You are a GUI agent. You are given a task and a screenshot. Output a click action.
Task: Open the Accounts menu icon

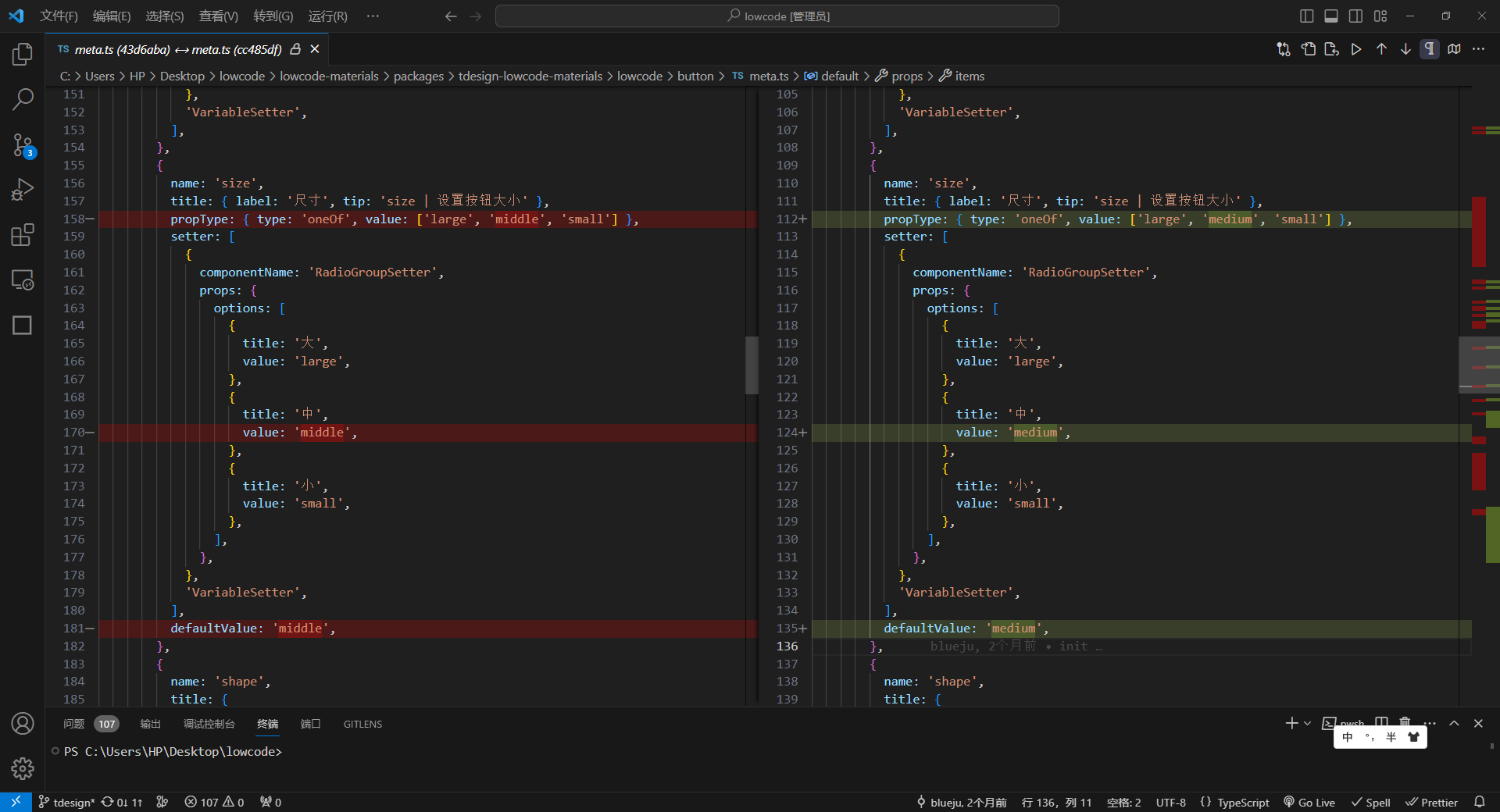click(x=23, y=724)
